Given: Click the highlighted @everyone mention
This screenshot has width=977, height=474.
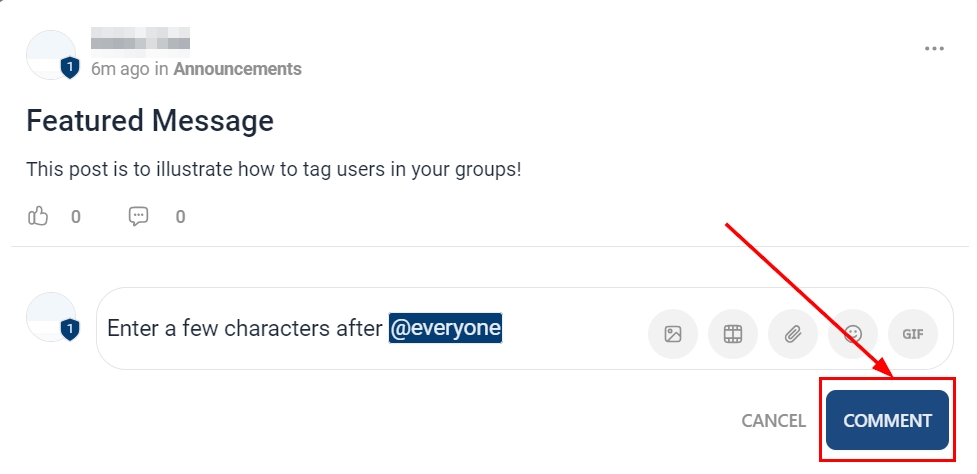Looking at the screenshot, I should (445, 328).
